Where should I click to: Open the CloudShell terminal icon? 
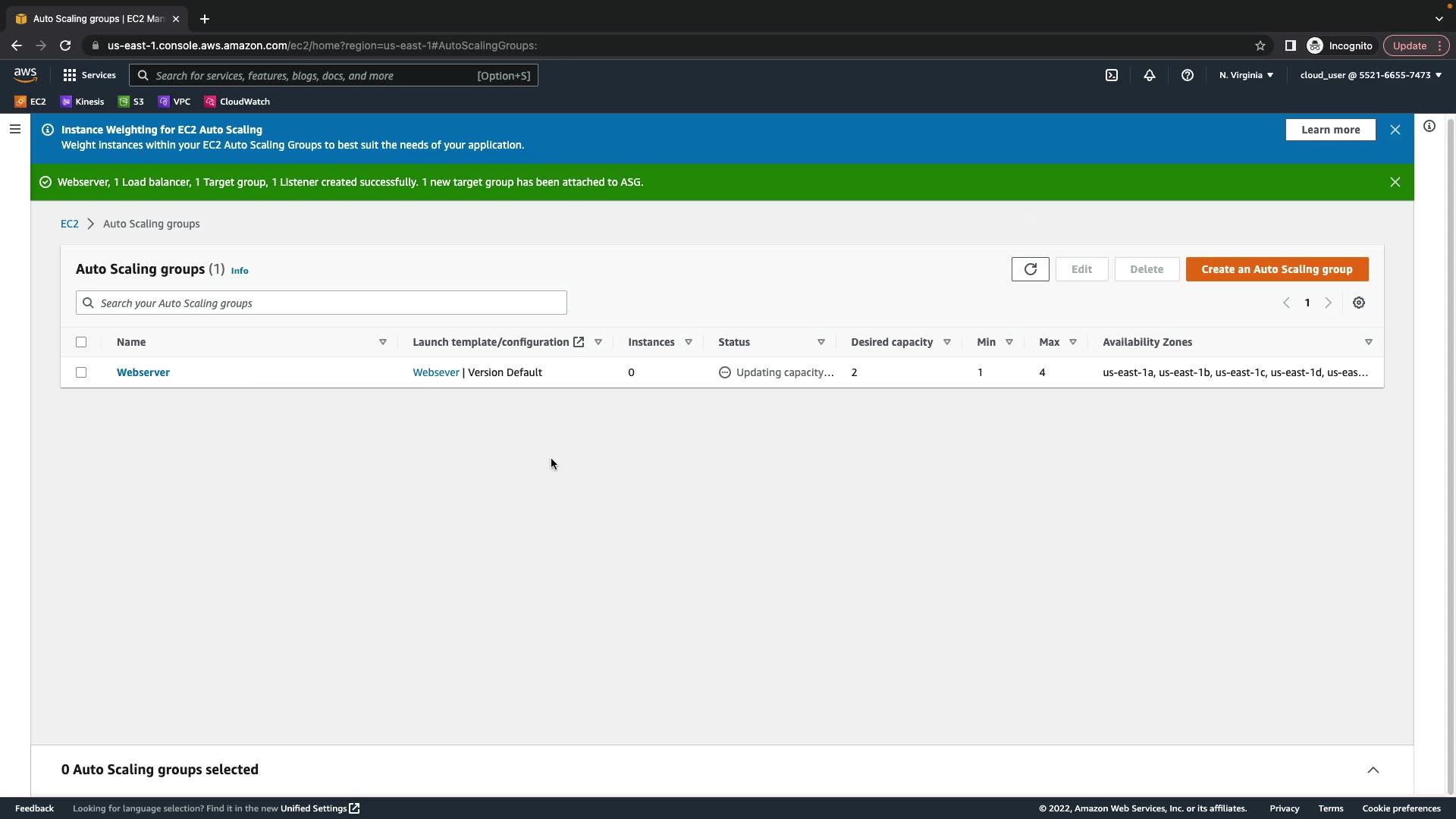point(1111,75)
